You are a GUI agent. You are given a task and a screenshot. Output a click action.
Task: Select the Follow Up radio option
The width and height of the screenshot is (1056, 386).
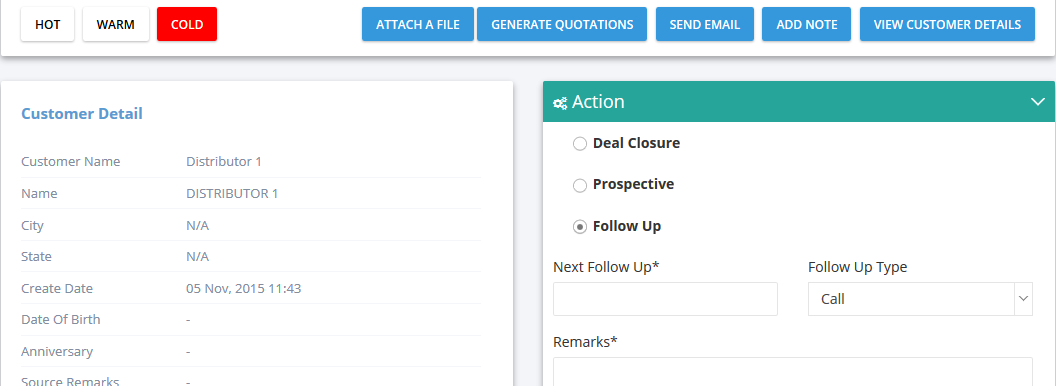(x=579, y=227)
